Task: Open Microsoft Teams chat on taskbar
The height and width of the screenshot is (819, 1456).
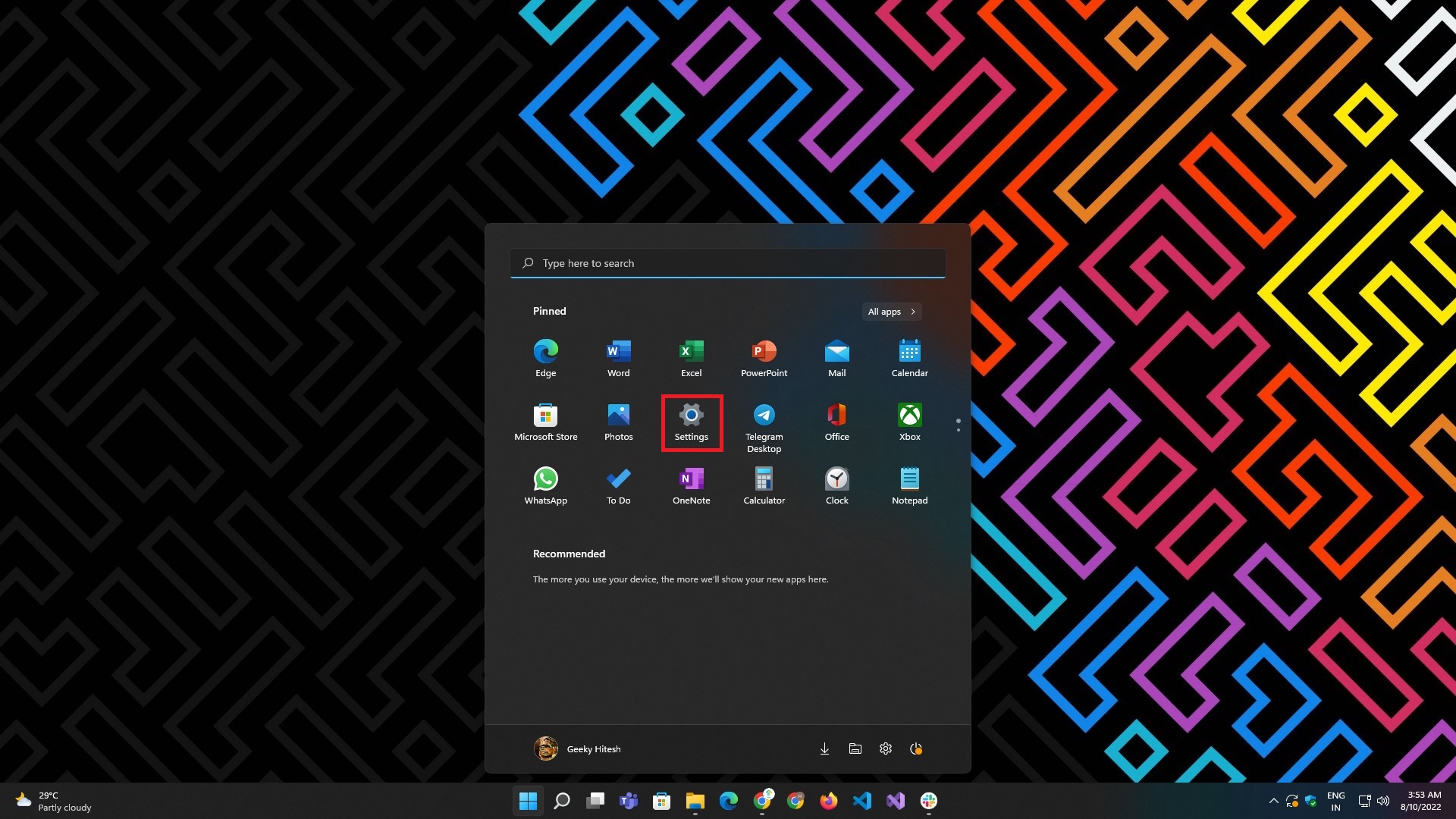Action: pos(628,801)
